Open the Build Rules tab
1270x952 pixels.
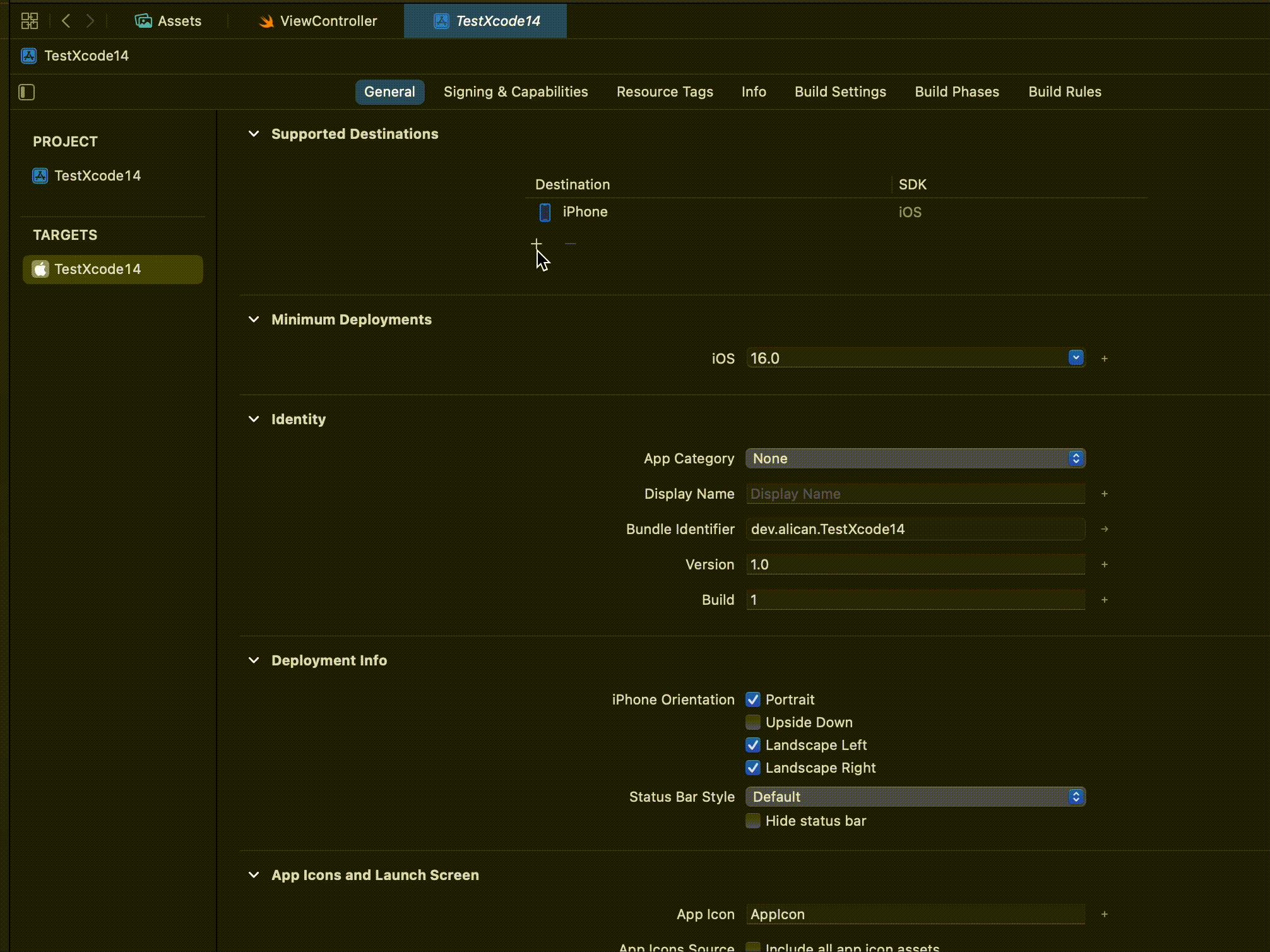coord(1065,92)
